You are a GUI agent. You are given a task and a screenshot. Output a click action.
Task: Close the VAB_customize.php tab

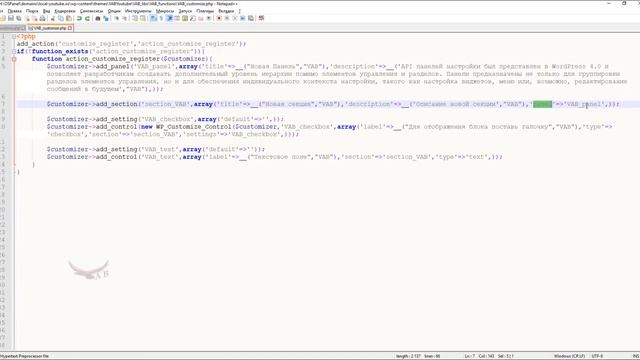coord(70,28)
